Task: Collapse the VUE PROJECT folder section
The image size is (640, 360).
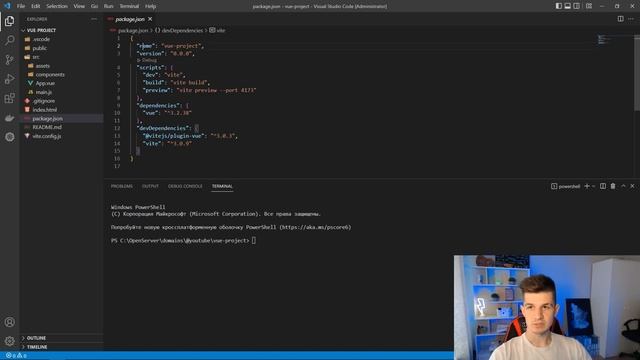Action: 41,30
